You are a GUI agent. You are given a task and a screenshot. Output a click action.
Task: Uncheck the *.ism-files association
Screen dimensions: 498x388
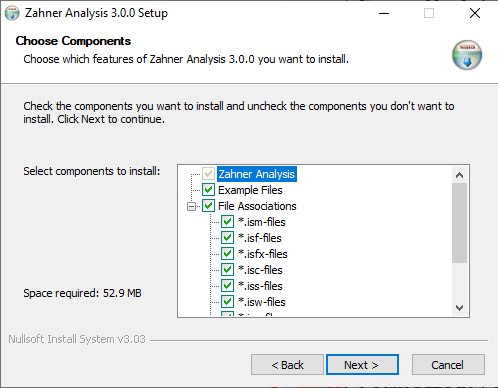coord(227,222)
